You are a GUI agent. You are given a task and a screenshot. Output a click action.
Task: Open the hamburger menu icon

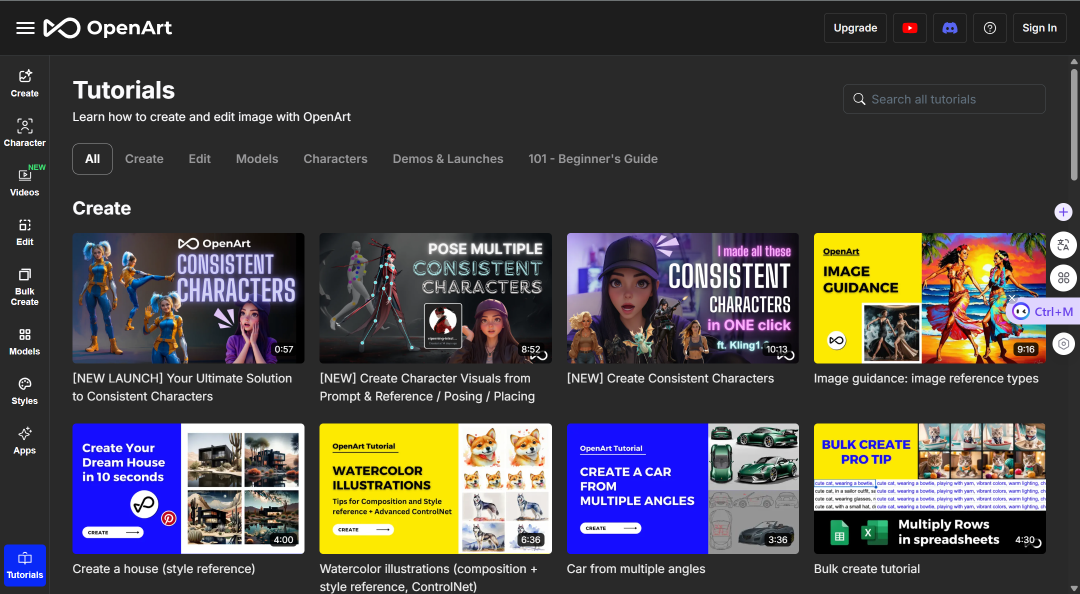(x=25, y=28)
